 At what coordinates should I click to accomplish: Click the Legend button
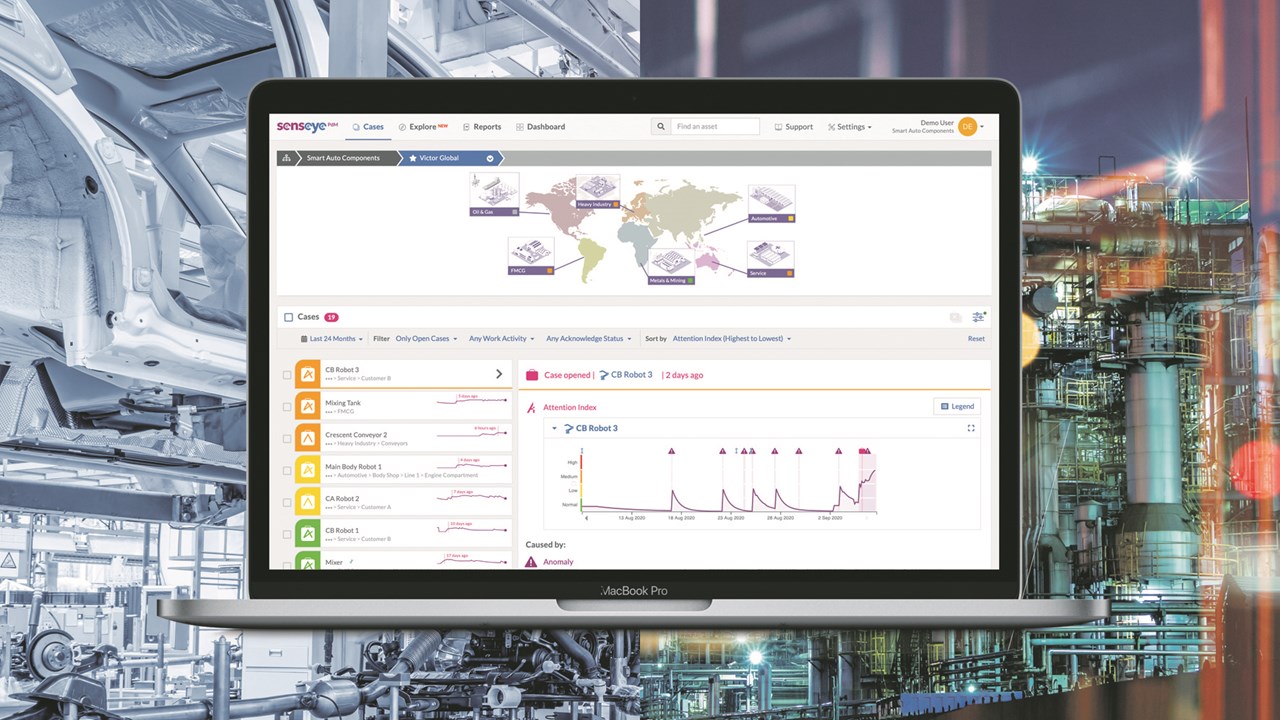(956, 406)
